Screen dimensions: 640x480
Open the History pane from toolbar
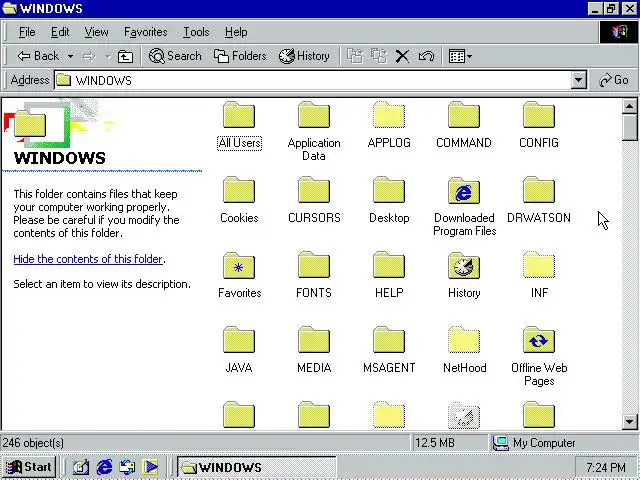pos(304,56)
